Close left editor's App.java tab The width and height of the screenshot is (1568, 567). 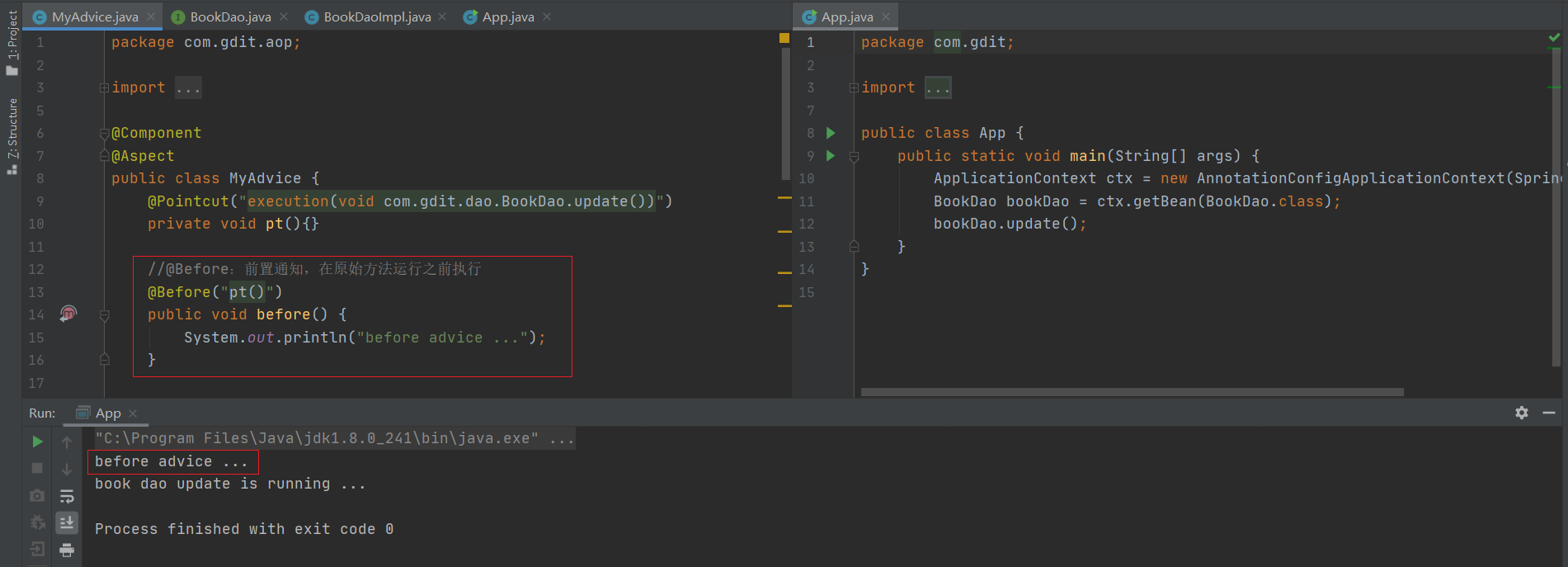[x=547, y=17]
